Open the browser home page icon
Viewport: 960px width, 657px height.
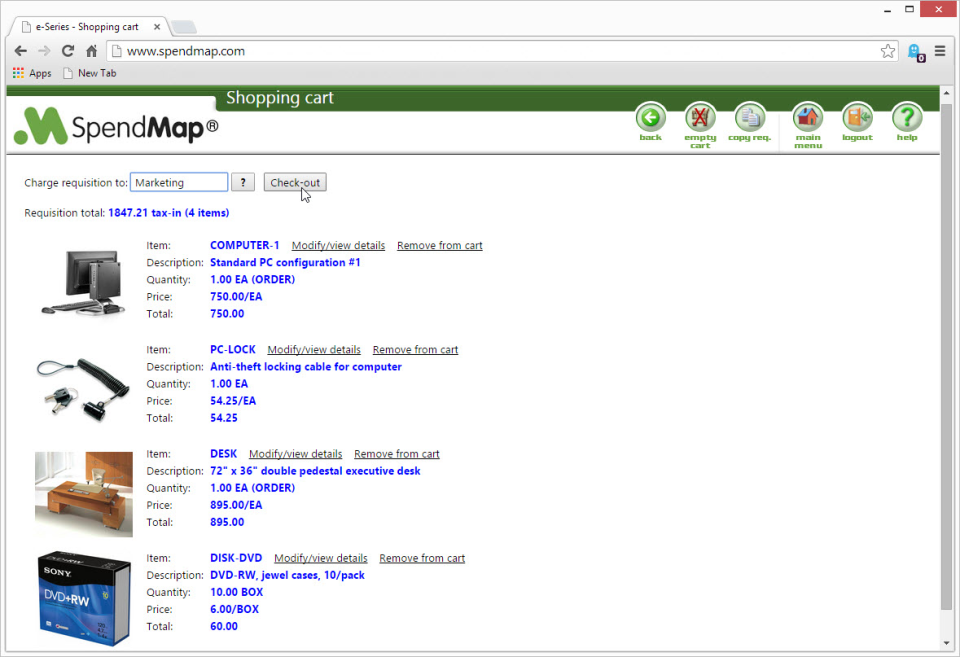coord(90,50)
